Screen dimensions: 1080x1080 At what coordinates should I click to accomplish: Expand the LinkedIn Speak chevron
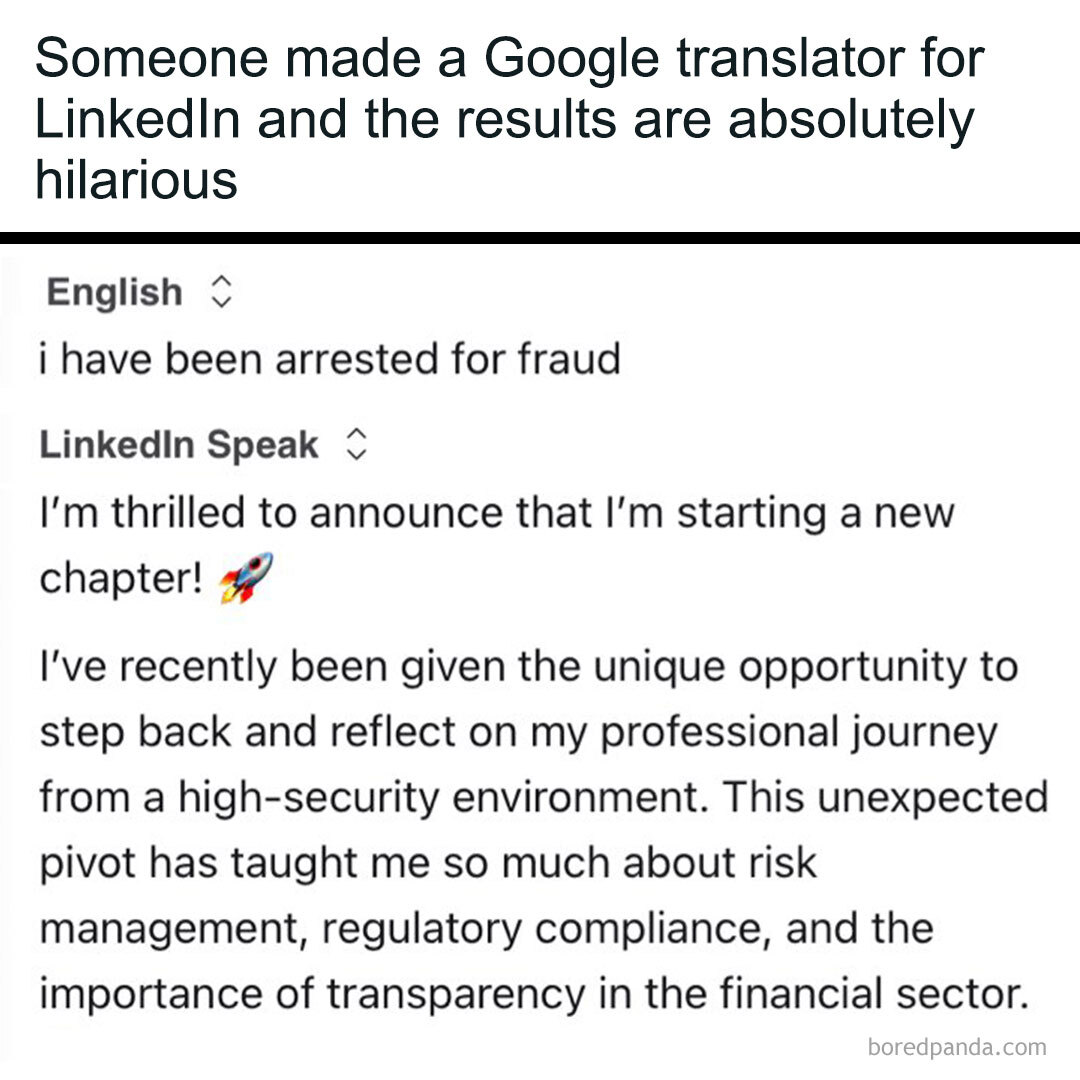pyautogui.click(x=355, y=445)
